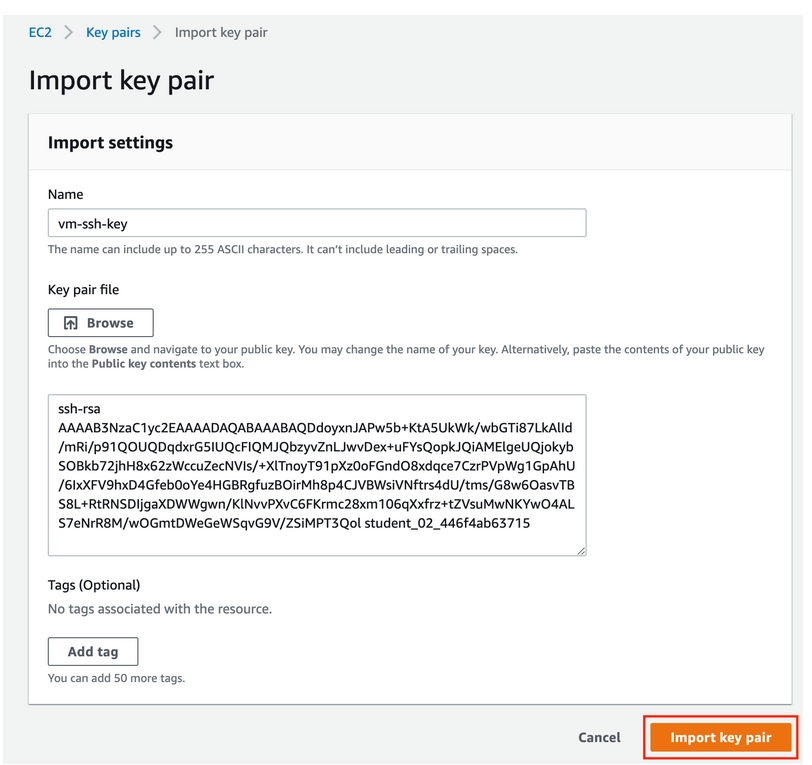Click the student_02_446f4ab63715 key comment text
Screen dimensions: 812x765
click(x=447, y=524)
